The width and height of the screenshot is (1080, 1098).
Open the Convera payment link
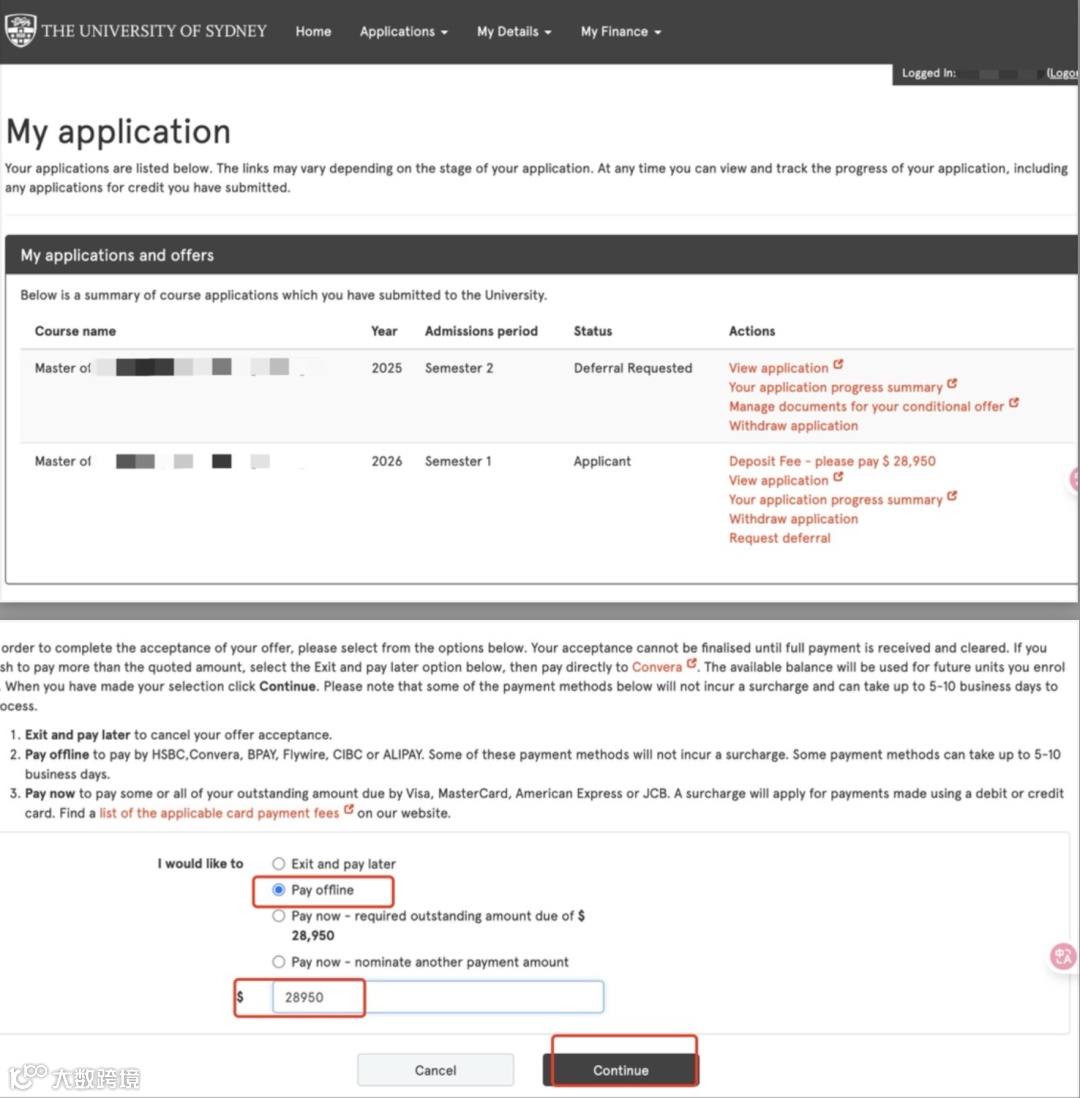coord(656,667)
